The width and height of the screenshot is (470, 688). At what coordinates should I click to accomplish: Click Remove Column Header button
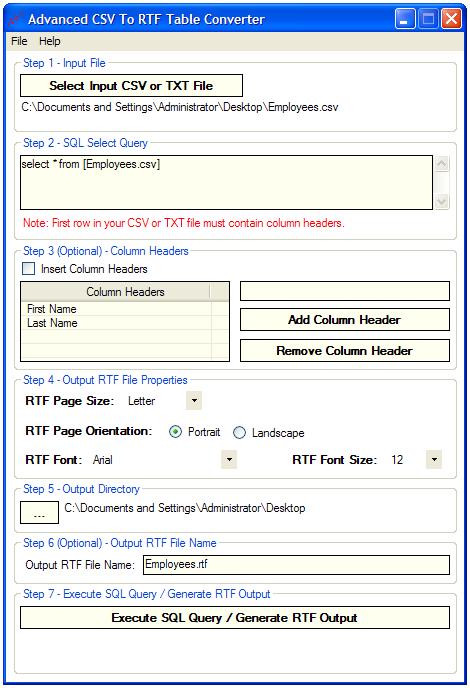point(345,351)
